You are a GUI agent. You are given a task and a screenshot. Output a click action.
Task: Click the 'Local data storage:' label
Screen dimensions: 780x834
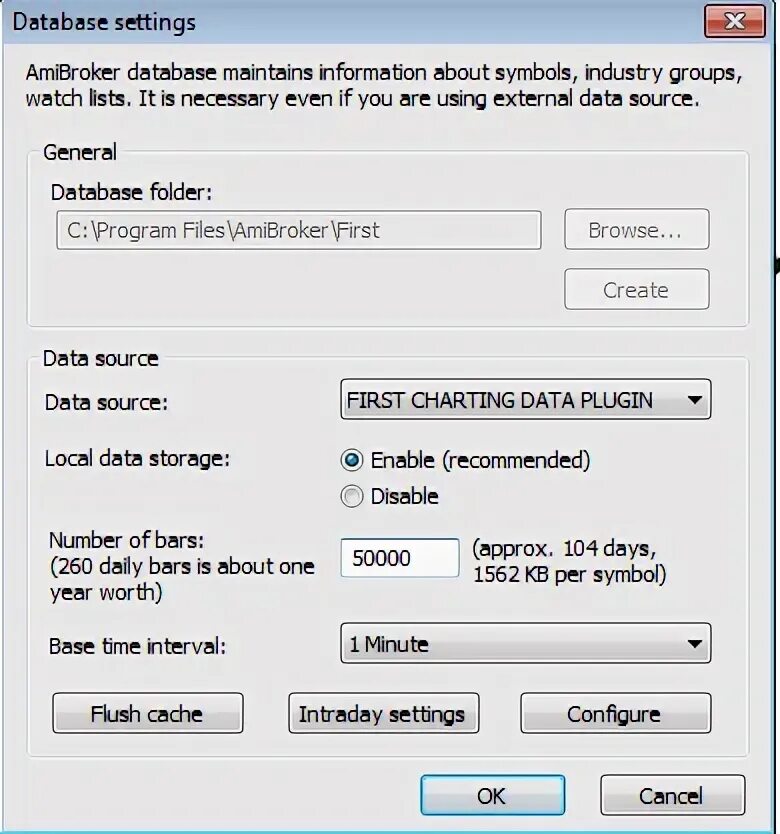pos(137,458)
